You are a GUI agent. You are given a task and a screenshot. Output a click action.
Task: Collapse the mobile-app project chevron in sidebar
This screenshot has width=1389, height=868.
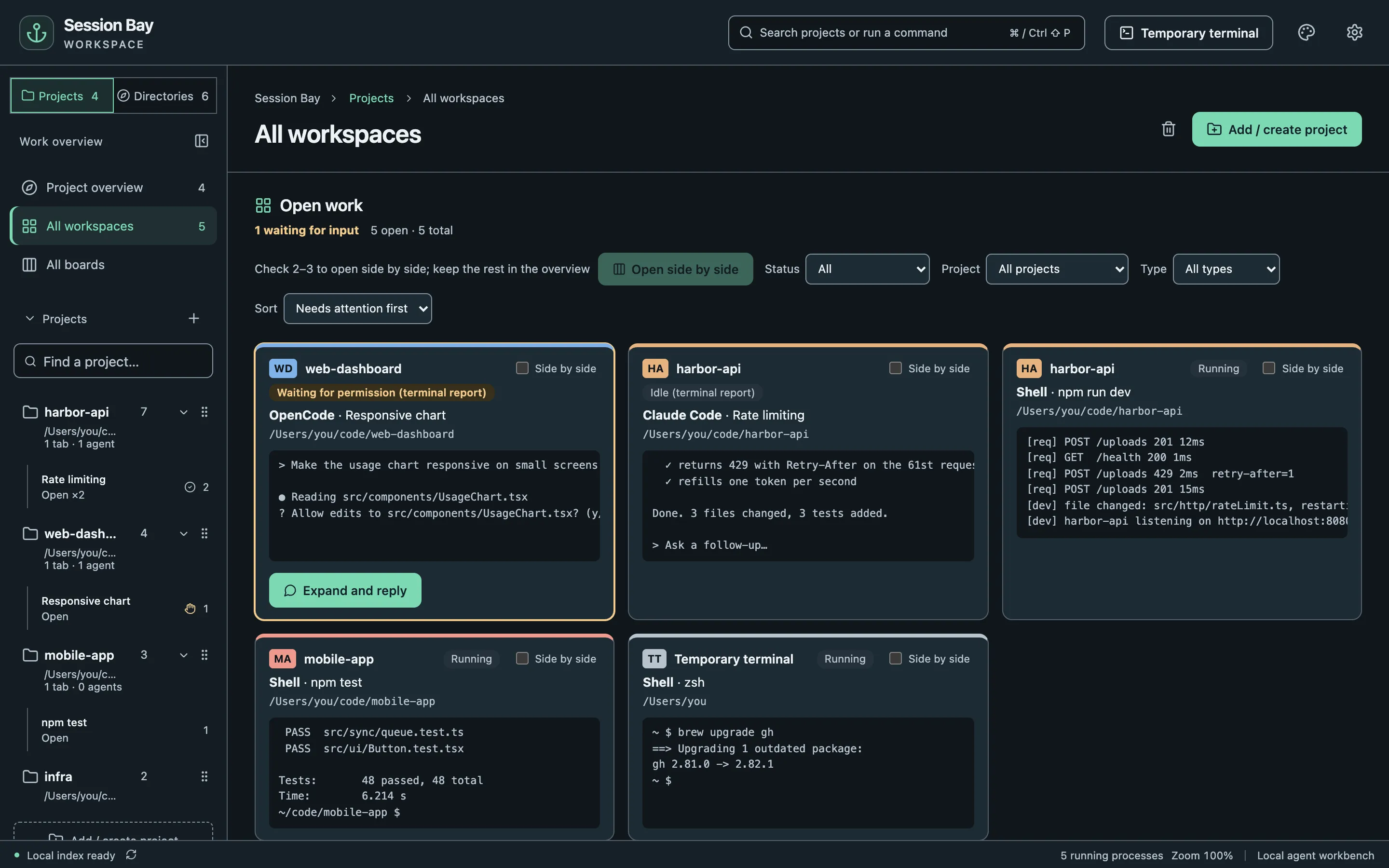pyautogui.click(x=184, y=655)
